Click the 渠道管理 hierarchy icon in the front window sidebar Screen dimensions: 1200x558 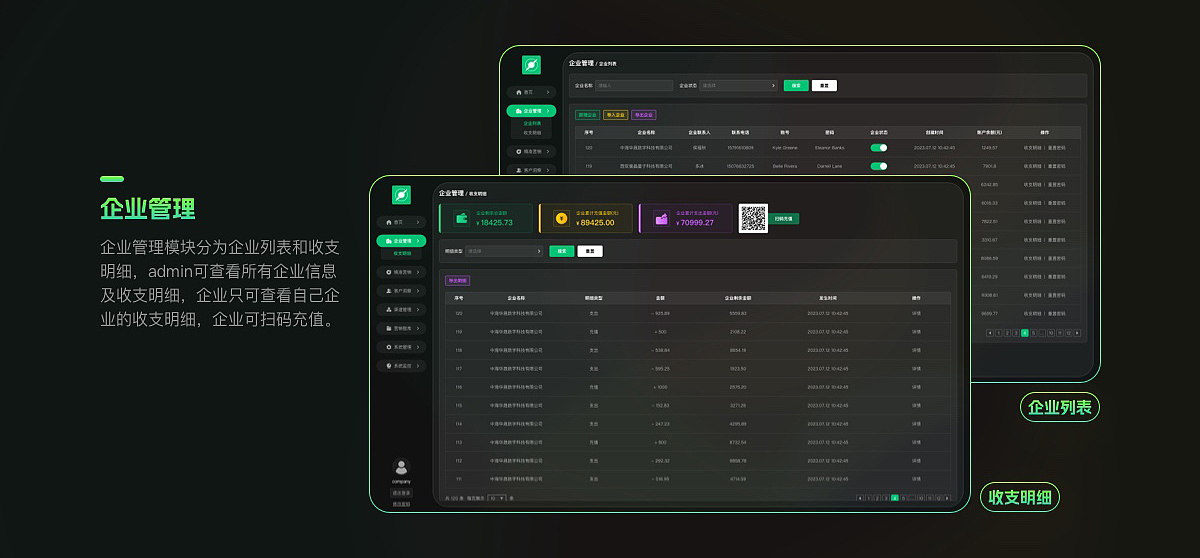tap(388, 309)
